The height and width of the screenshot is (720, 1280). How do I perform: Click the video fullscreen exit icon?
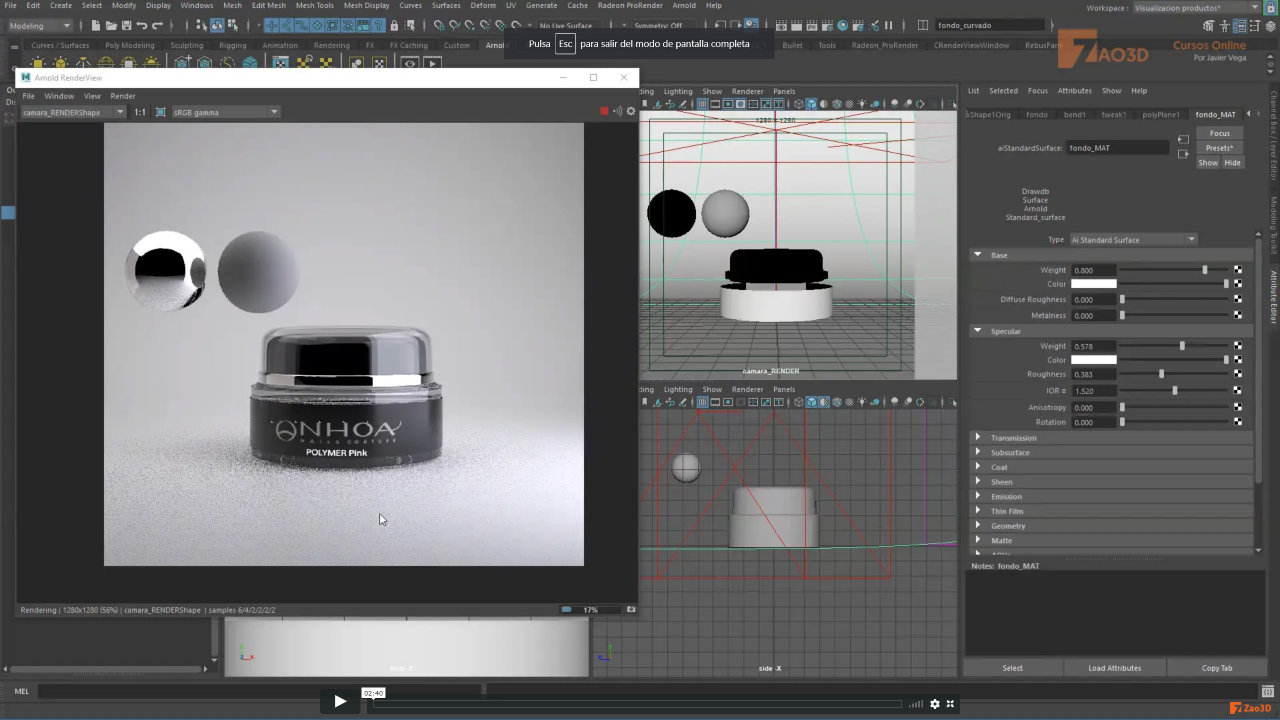pos(950,704)
